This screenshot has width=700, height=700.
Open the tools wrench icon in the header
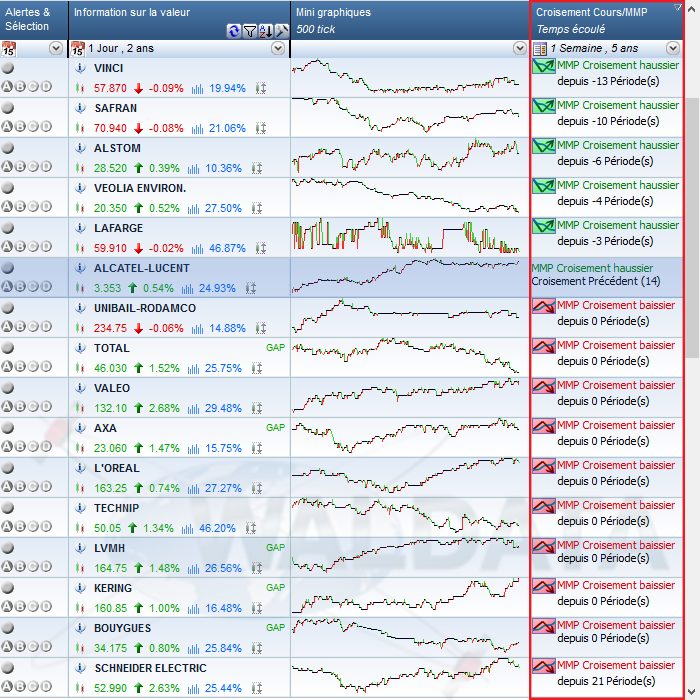click(x=282, y=30)
